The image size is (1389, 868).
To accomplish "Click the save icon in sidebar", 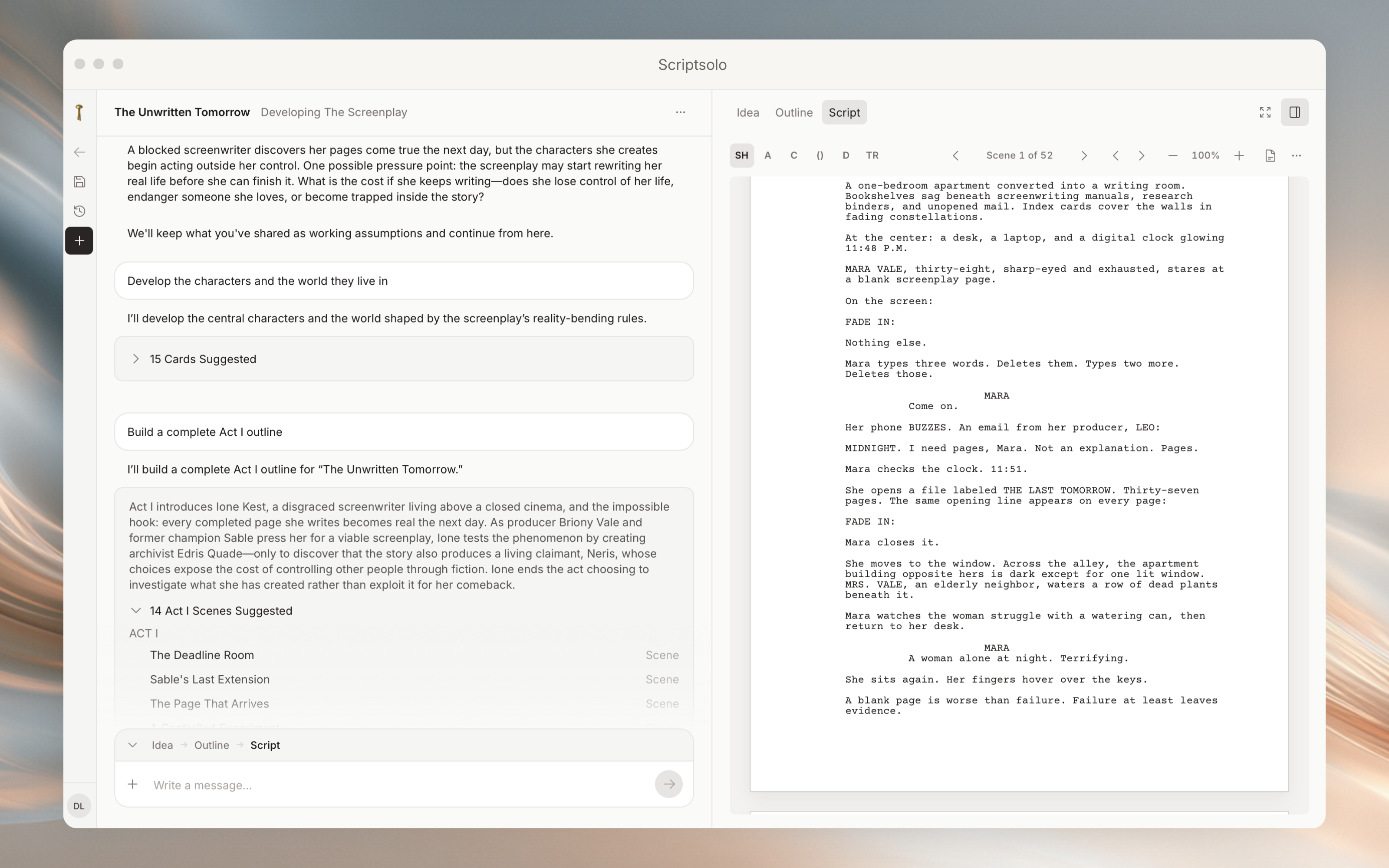I will coord(79,182).
